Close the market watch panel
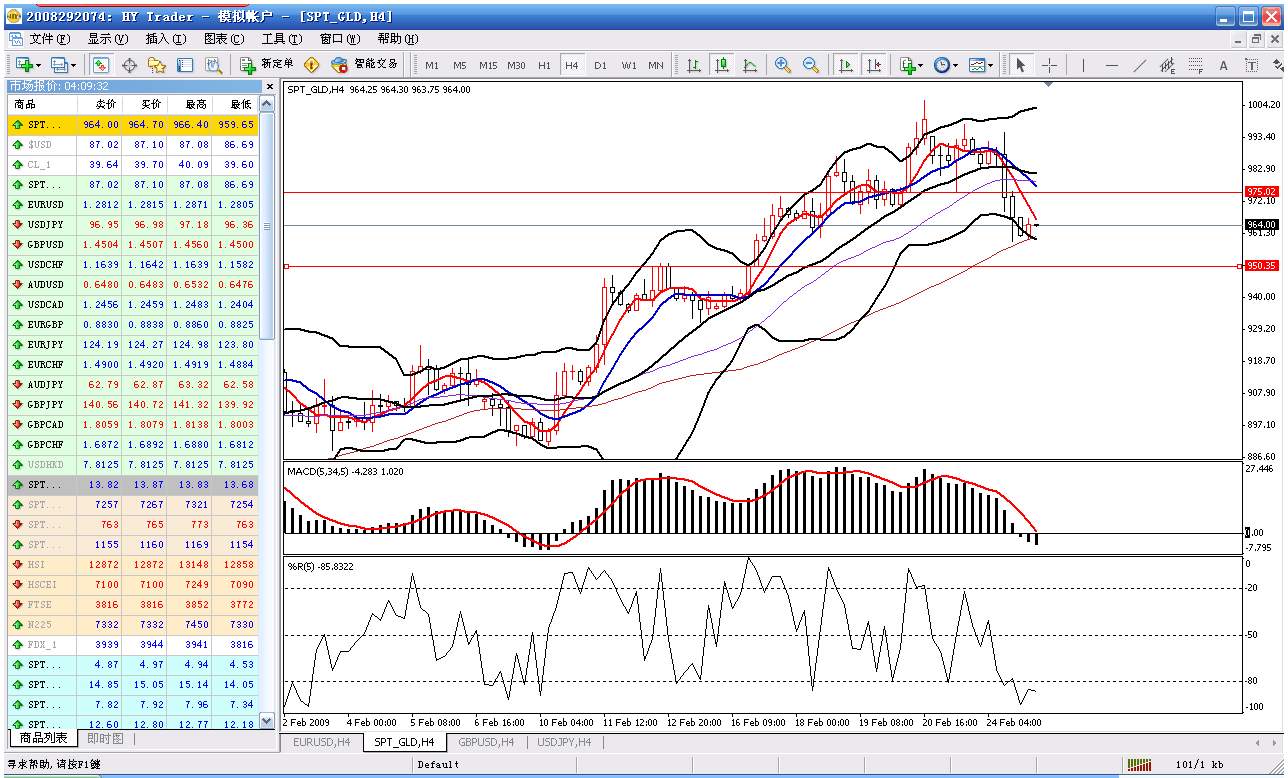This screenshot has width=1288, height=778. [x=268, y=87]
